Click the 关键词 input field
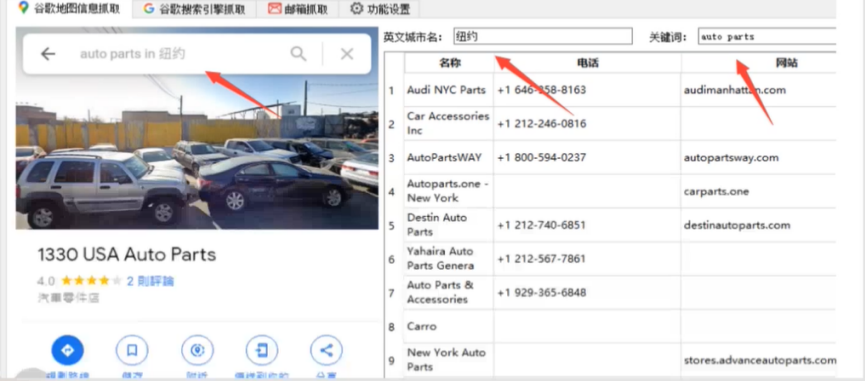 (767, 36)
